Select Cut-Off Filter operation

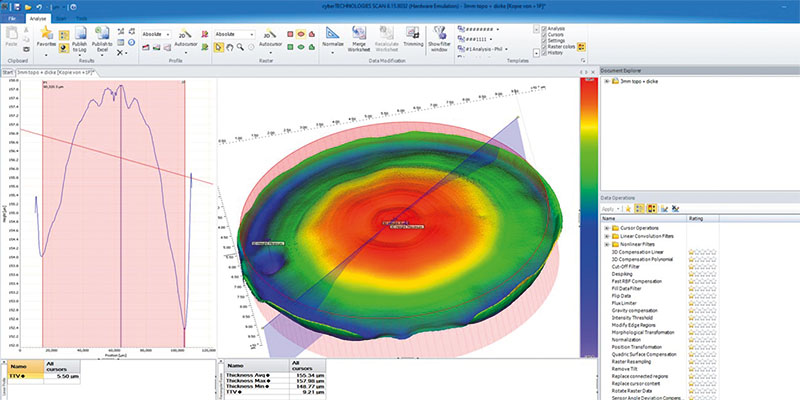(x=625, y=266)
